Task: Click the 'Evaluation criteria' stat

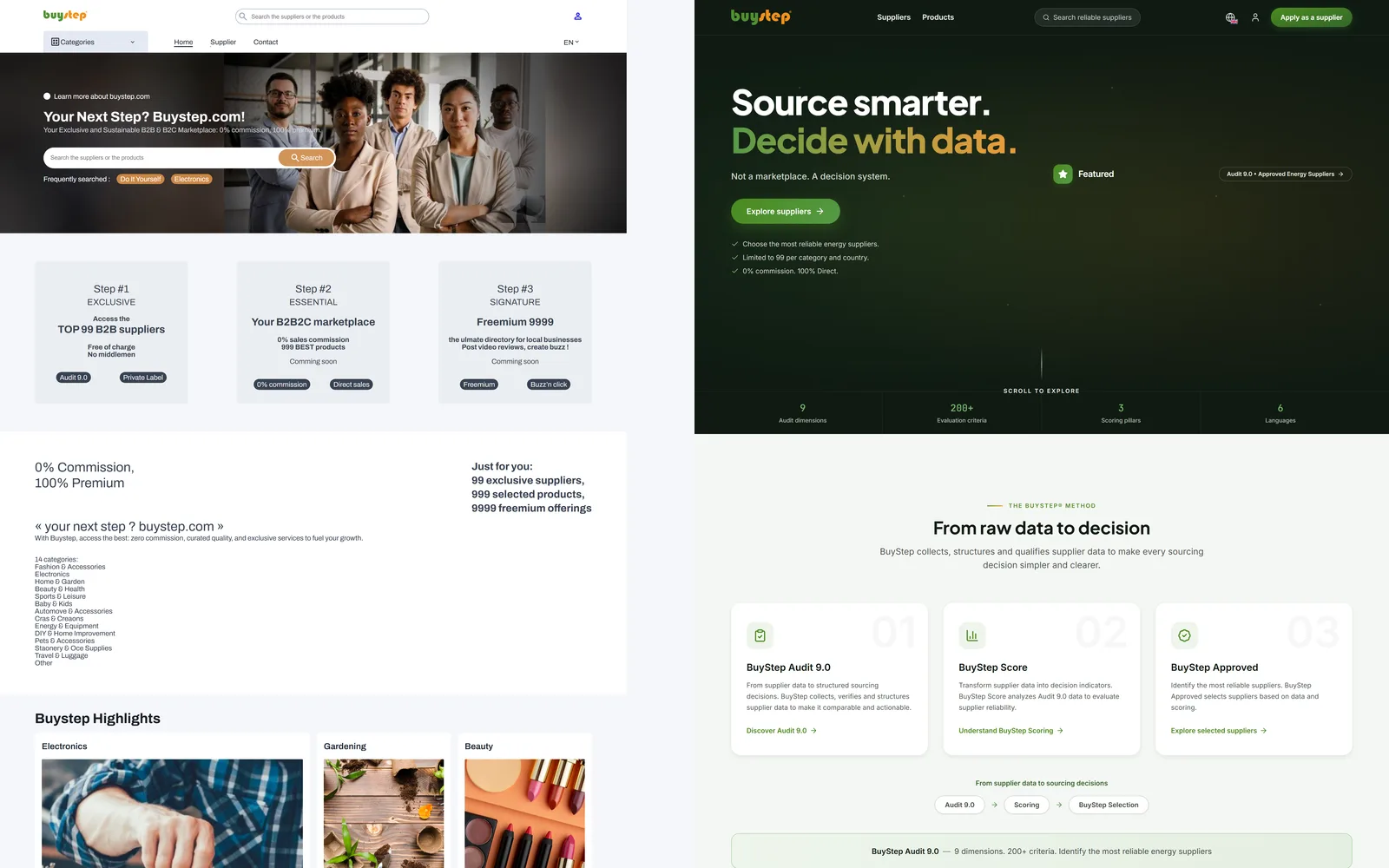Action: (962, 413)
